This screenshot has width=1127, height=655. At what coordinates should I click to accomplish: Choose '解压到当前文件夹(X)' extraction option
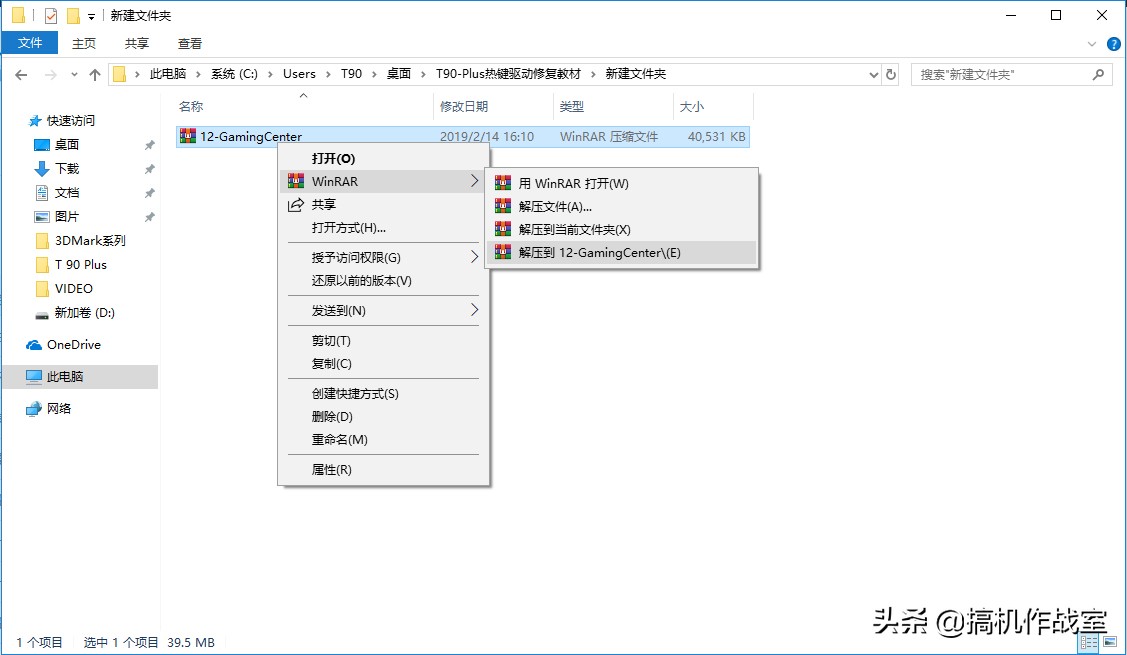coord(577,229)
